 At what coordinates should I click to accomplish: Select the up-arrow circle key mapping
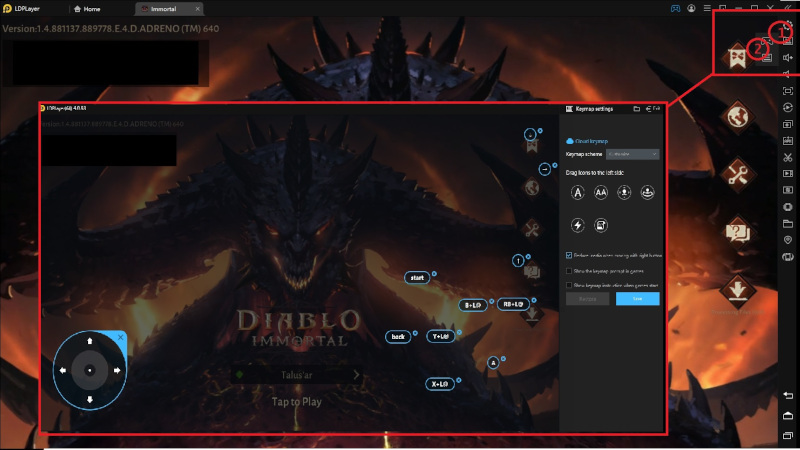[518, 261]
